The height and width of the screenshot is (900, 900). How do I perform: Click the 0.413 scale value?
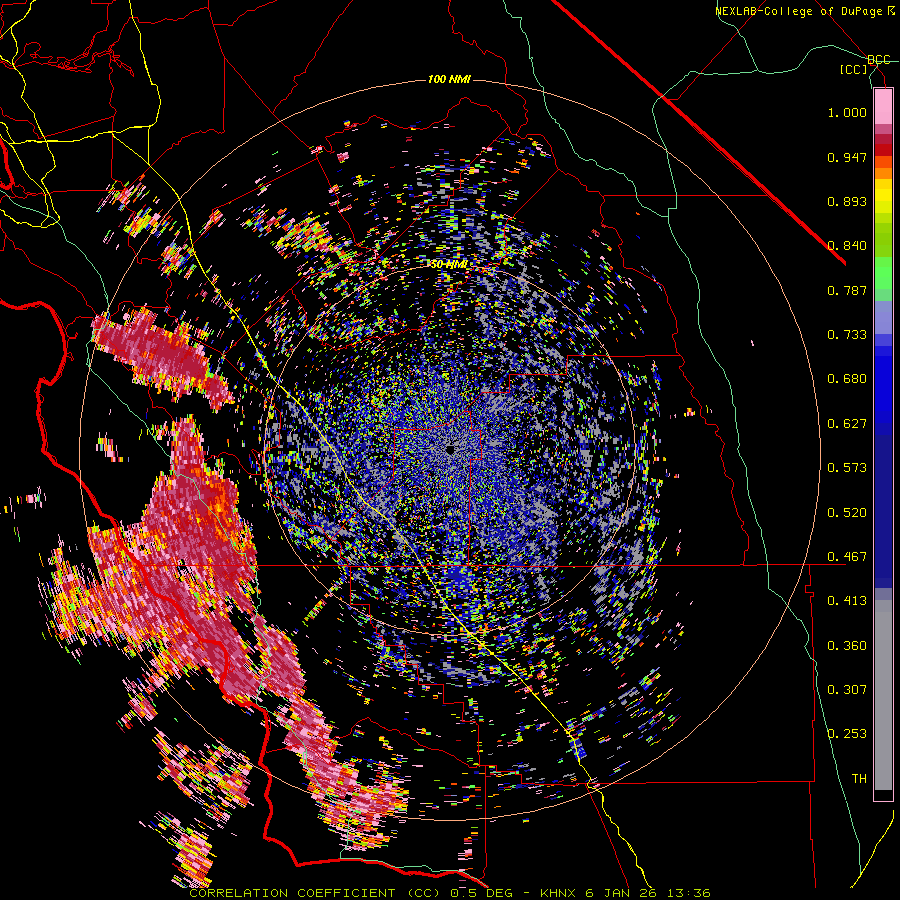(x=847, y=601)
